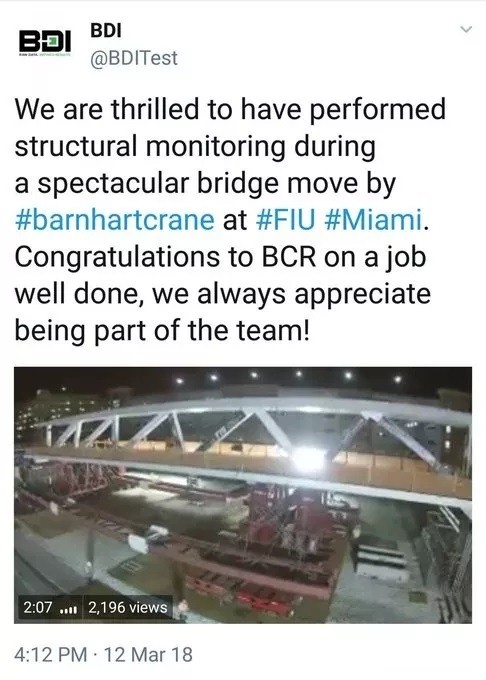
Task: Click the video audio bars indicator
Action: pyautogui.click(x=68, y=609)
